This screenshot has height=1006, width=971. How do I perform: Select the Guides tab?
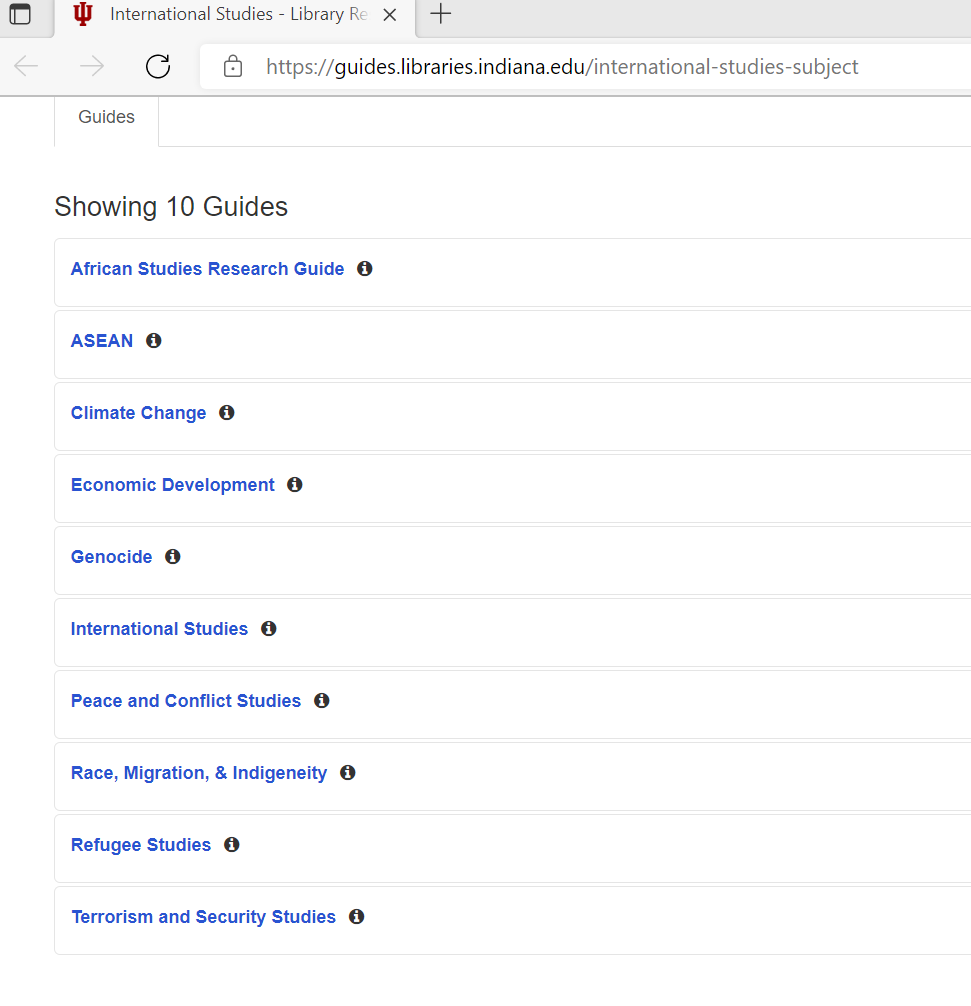coord(106,117)
